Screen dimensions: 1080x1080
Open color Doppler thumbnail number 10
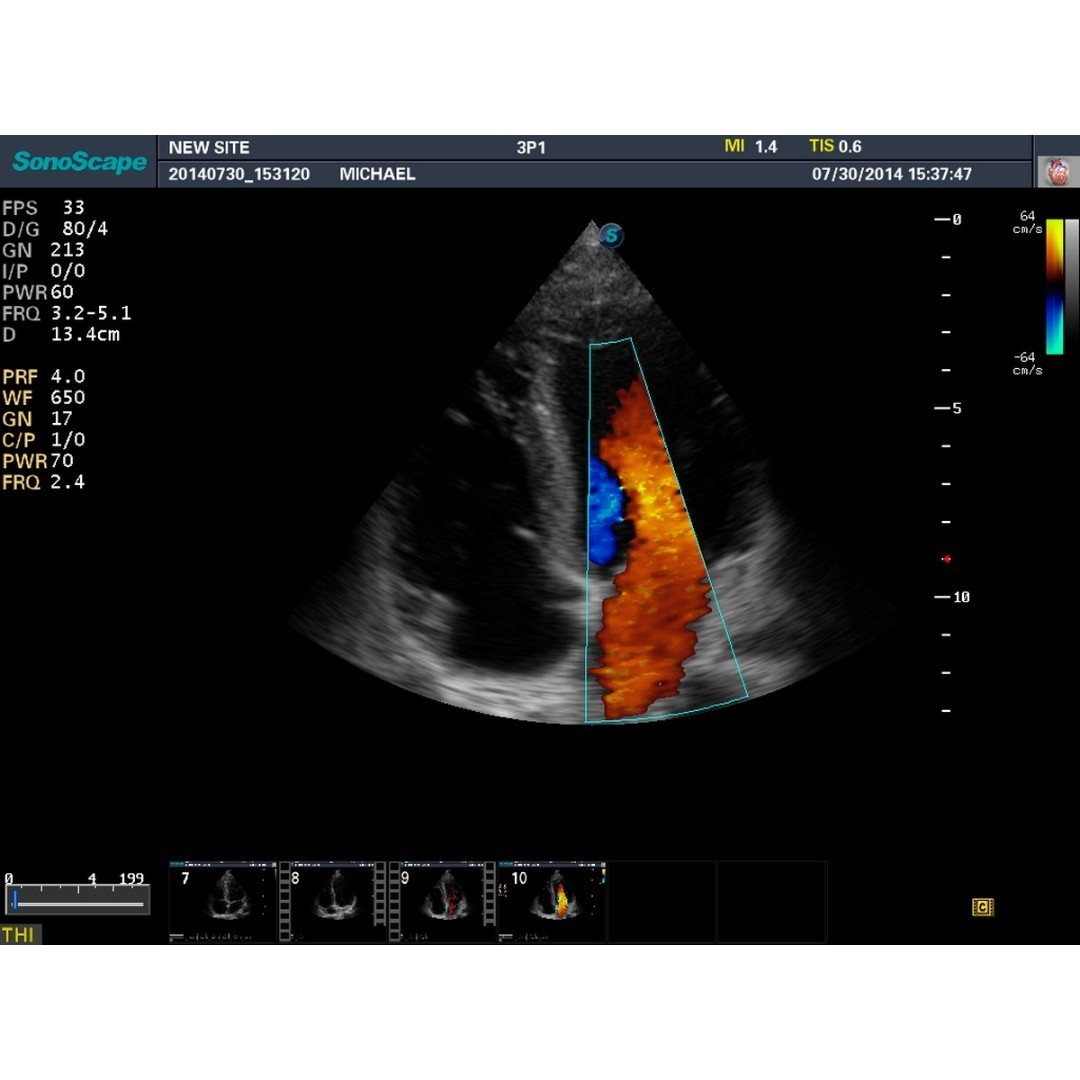[552, 901]
